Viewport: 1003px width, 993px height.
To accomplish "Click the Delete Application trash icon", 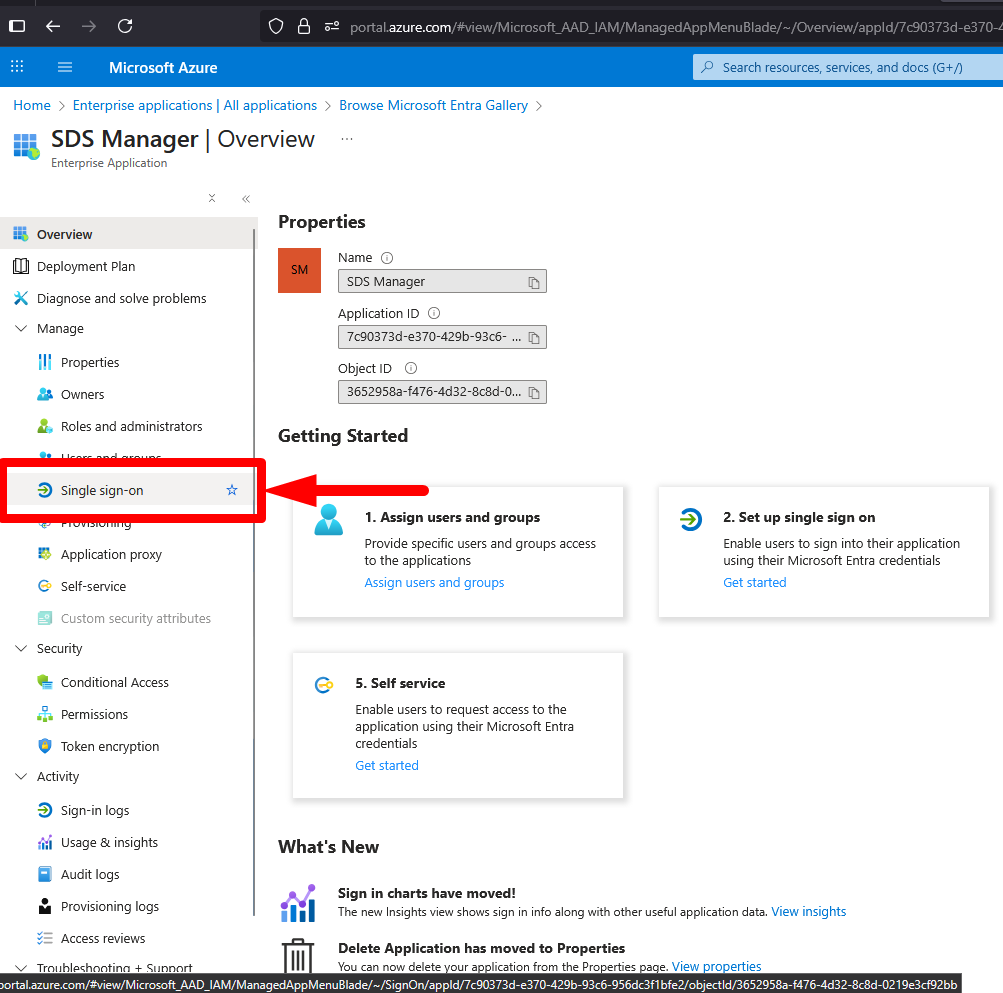I will point(298,956).
